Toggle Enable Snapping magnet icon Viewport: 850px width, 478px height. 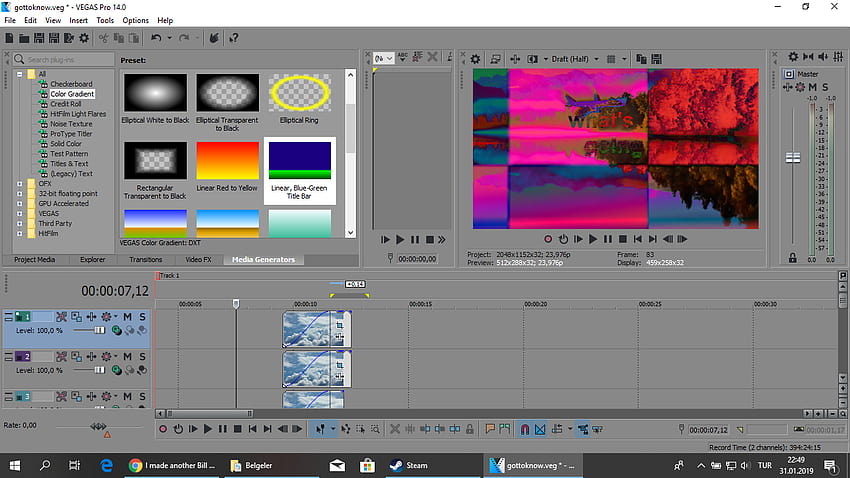point(525,429)
